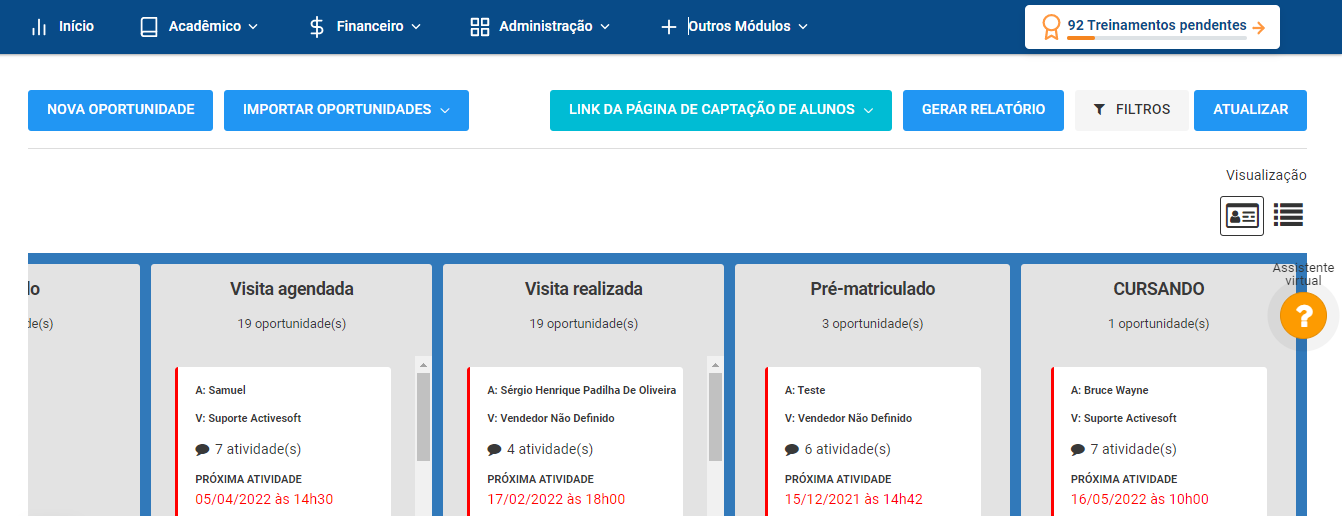Expand the Acadêmico menu chevron
The height and width of the screenshot is (516, 1342).
pyautogui.click(x=253, y=27)
